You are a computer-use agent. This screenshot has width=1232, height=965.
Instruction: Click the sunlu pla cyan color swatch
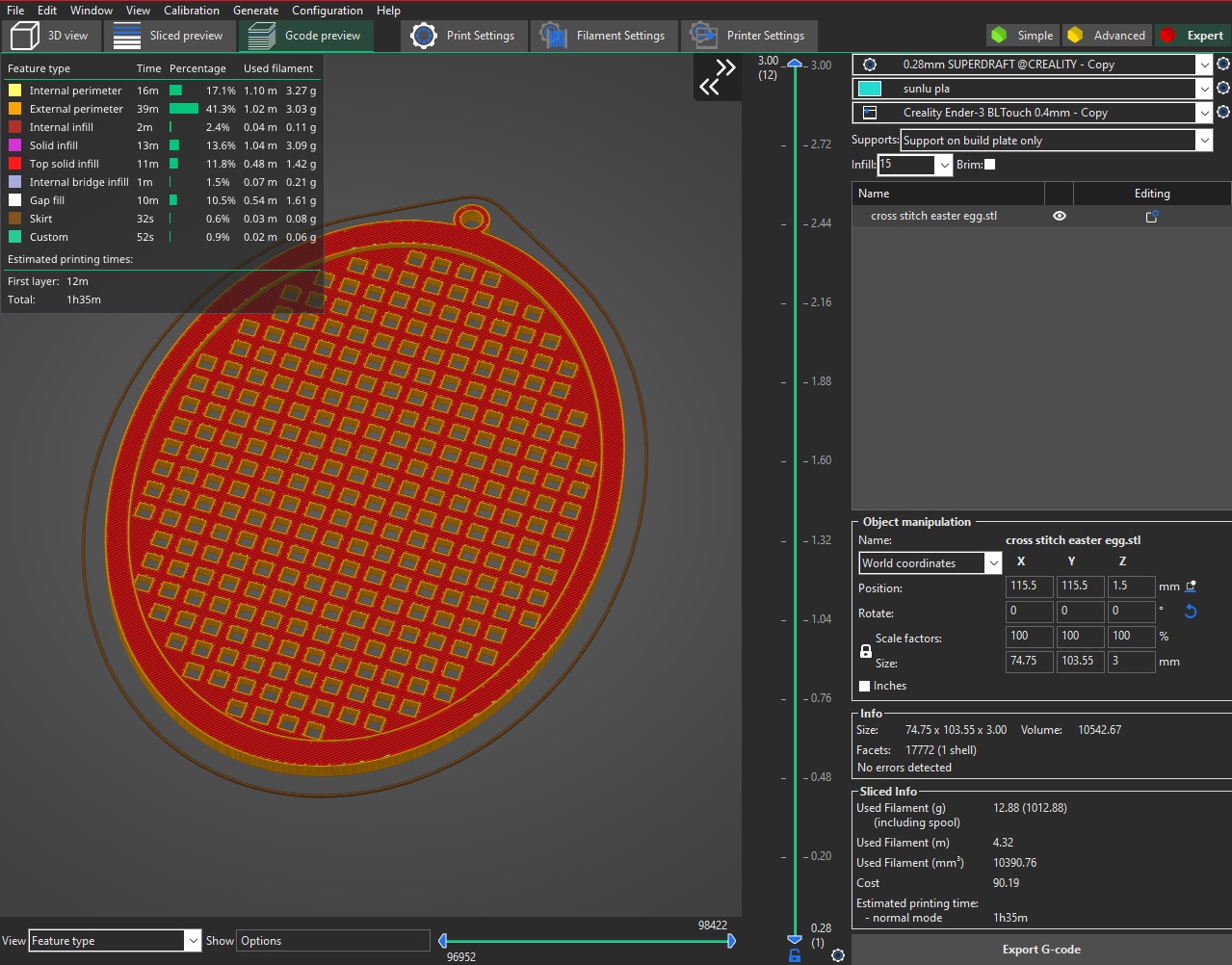click(870, 89)
